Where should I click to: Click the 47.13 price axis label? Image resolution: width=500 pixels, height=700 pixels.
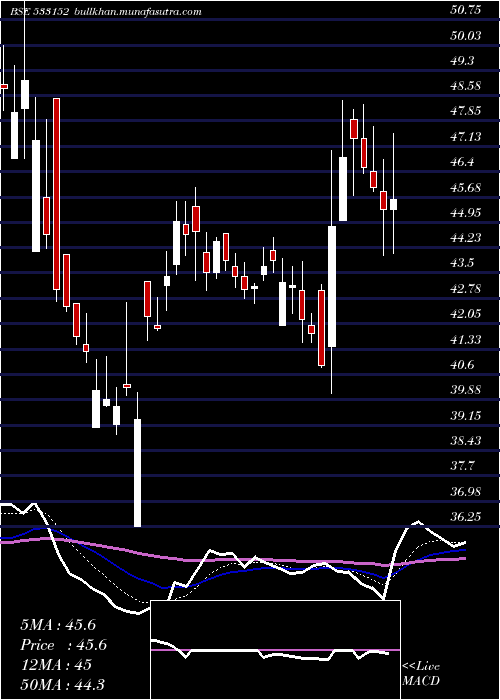coord(466,137)
